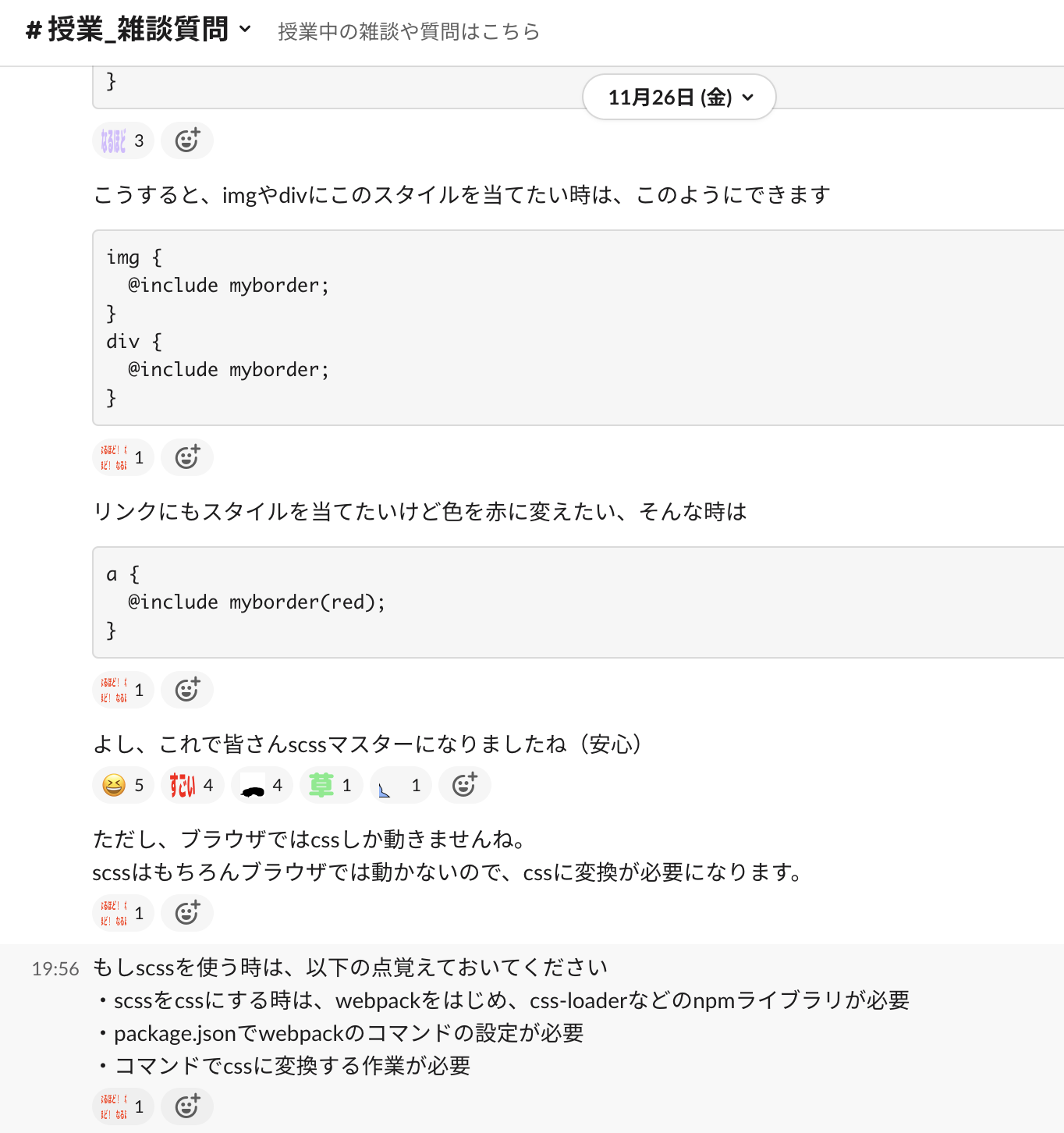Open date navigation from the 11月26日 pill
This screenshot has width=1064, height=1133.
(x=679, y=97)
